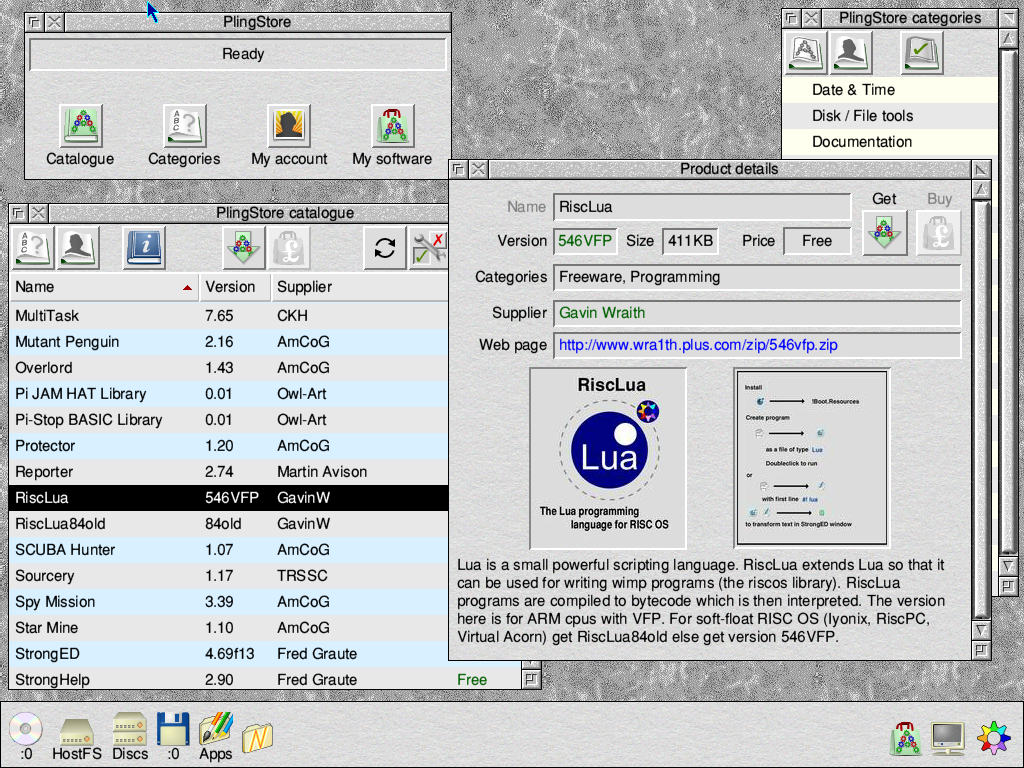
Task: Click the blue info book icon in catalogue toolbar
Action: (x=144, y=247)
